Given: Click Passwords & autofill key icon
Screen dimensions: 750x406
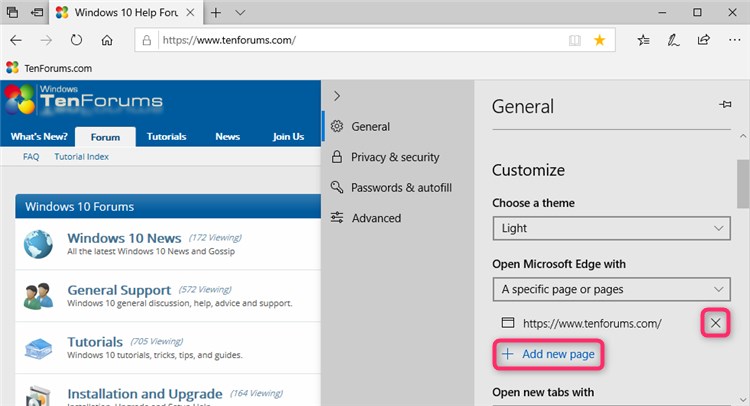Looking at the screenshot, I should tap(337, 187).
